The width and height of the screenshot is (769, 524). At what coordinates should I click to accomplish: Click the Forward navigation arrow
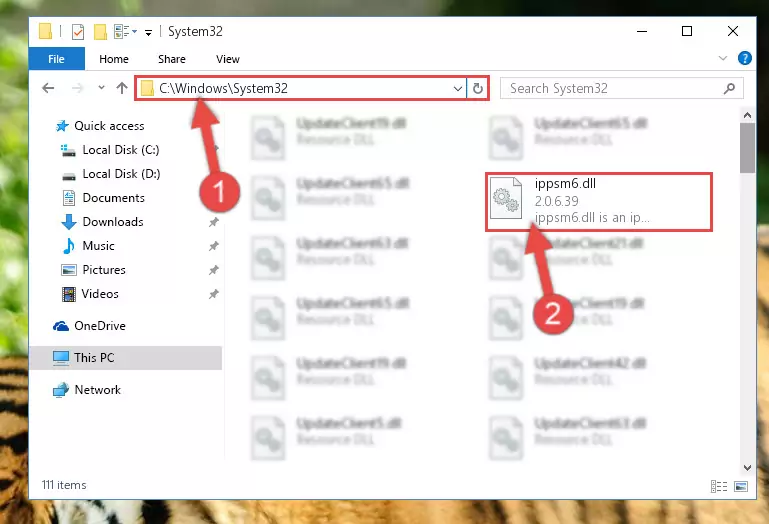[x=77, y=88]
